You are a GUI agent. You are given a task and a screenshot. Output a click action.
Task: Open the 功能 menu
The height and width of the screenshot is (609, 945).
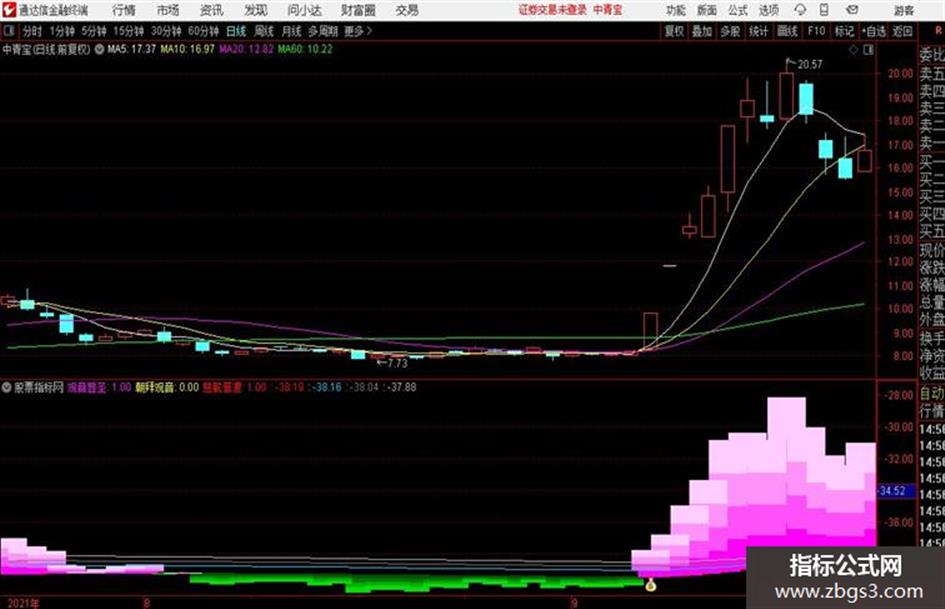[676, 10]
